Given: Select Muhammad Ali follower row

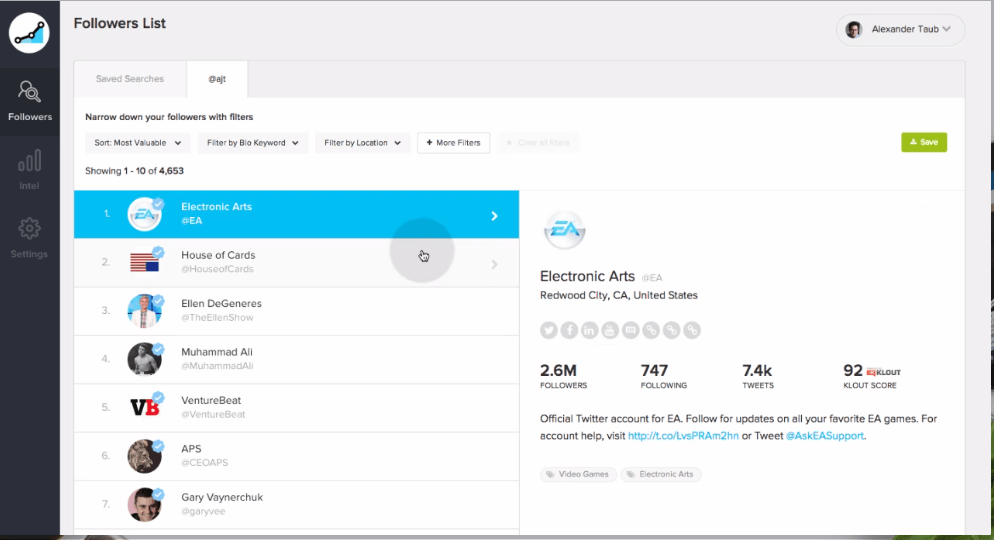Looking at the screenshot, I should [297, 359].
